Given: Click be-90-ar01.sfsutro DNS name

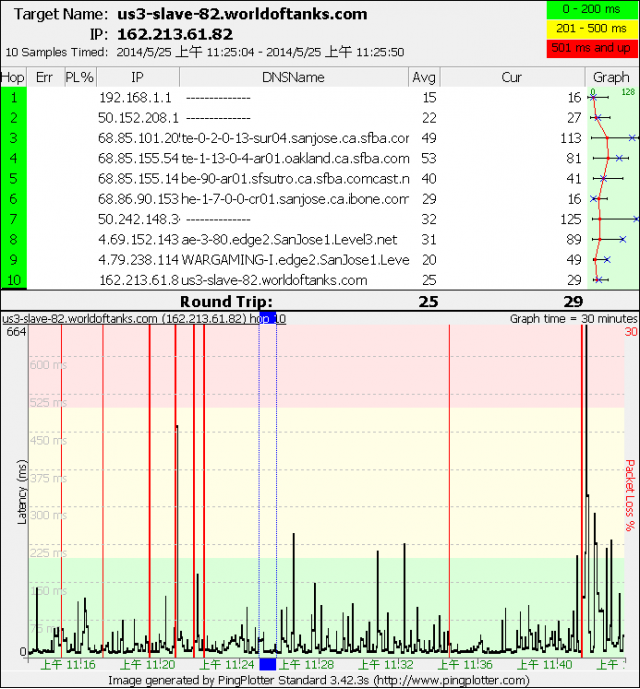Looking at the screenshot, I should point(295,178).
